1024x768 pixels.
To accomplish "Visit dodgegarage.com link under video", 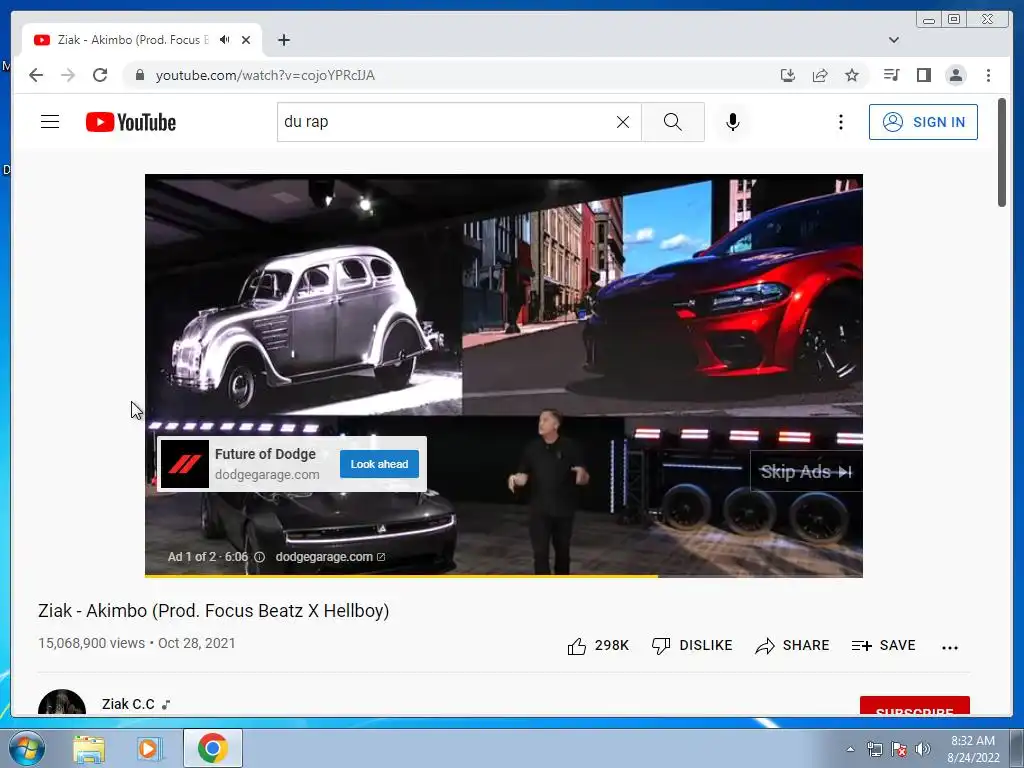I will coord(330,557).
